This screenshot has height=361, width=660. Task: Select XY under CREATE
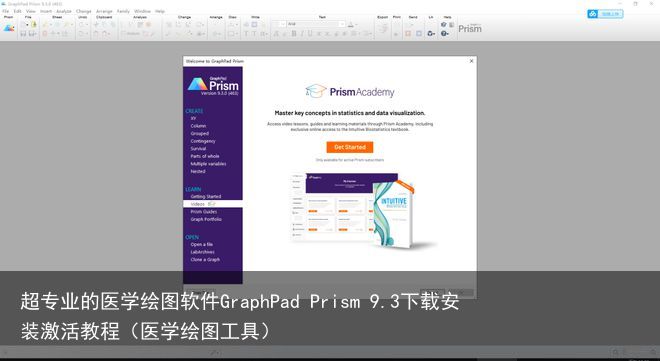[x=193, y=119]
